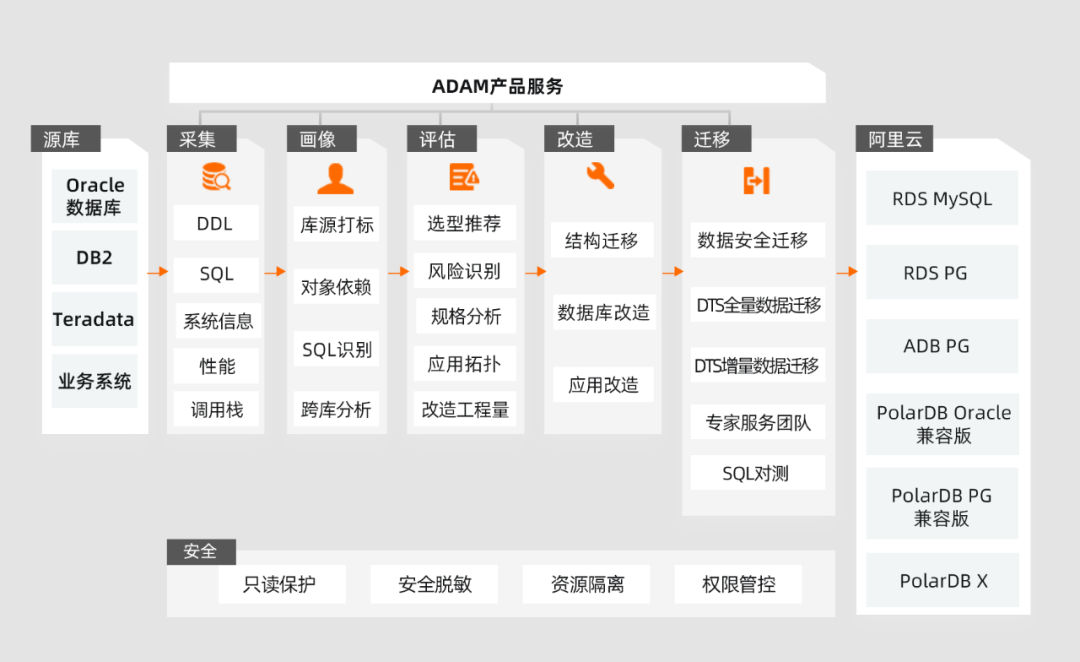Click the SQL识别 item
Viewport: 1080px width, 662px height.
pos(336,349)
